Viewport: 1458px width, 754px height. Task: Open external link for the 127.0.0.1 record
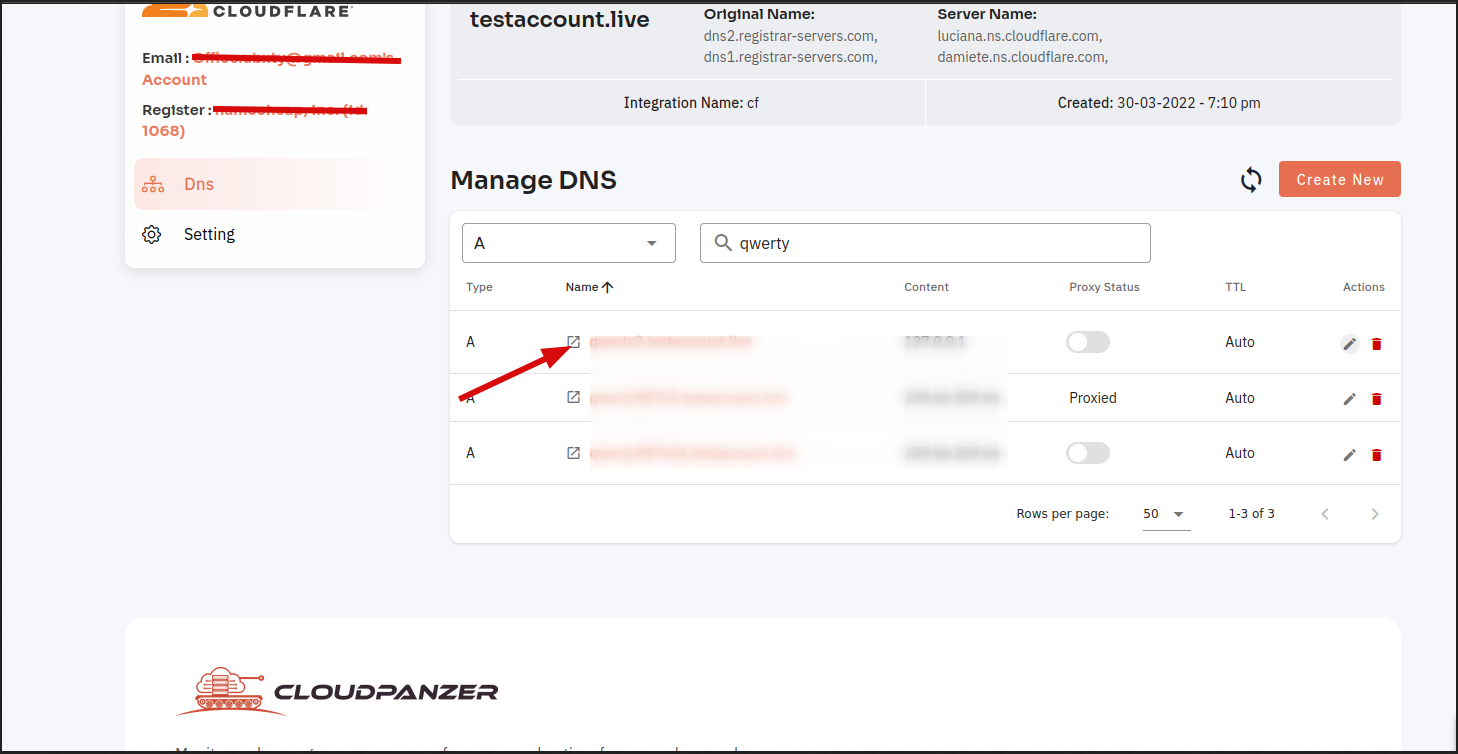click(573, 342)
